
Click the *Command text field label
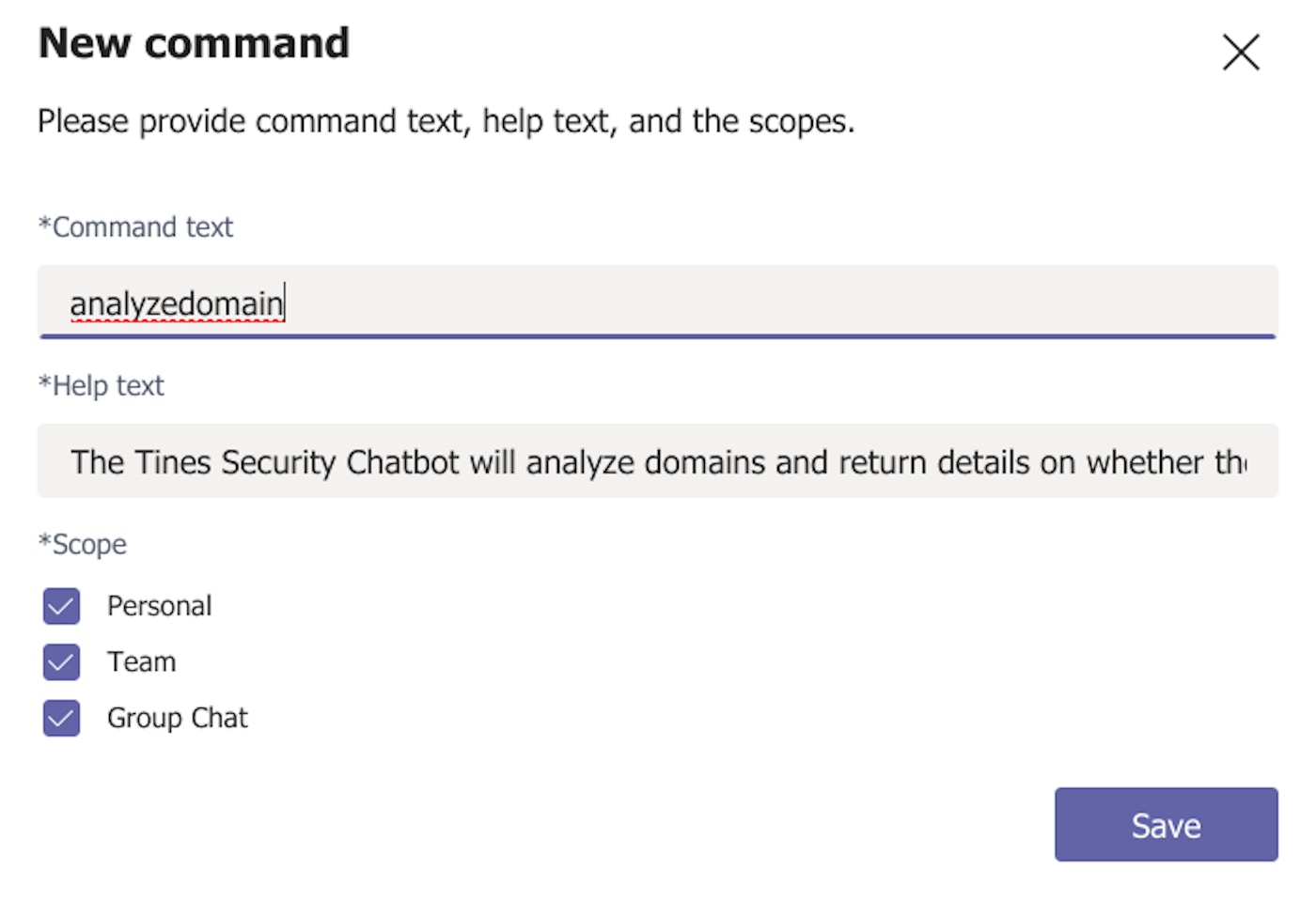[135, 227]
